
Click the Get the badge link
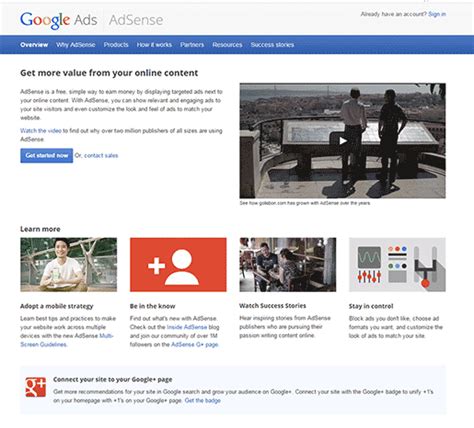(203, 400)
